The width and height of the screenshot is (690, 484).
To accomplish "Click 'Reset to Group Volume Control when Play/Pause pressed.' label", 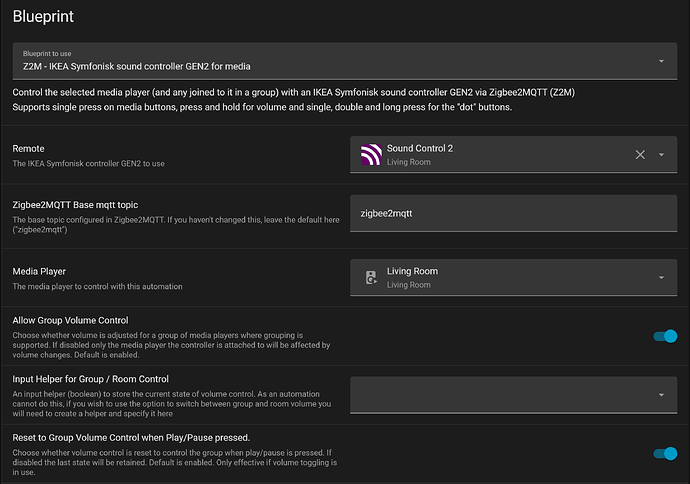I will (x=131, y=437).
